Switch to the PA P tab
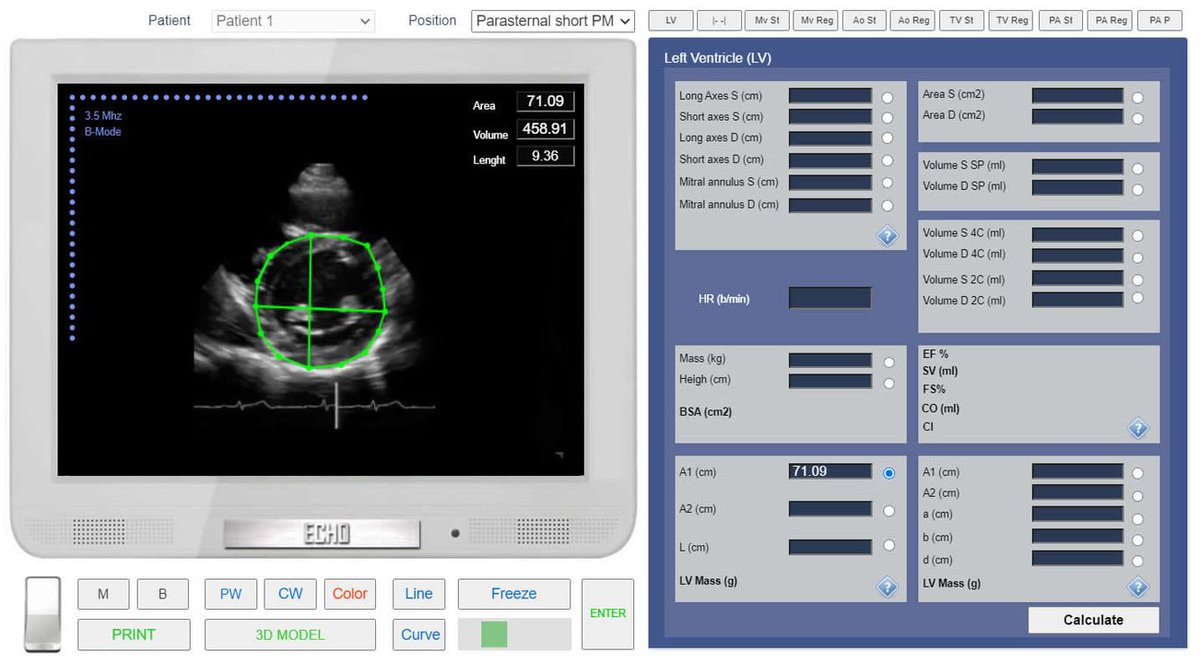 (1159, 20)
